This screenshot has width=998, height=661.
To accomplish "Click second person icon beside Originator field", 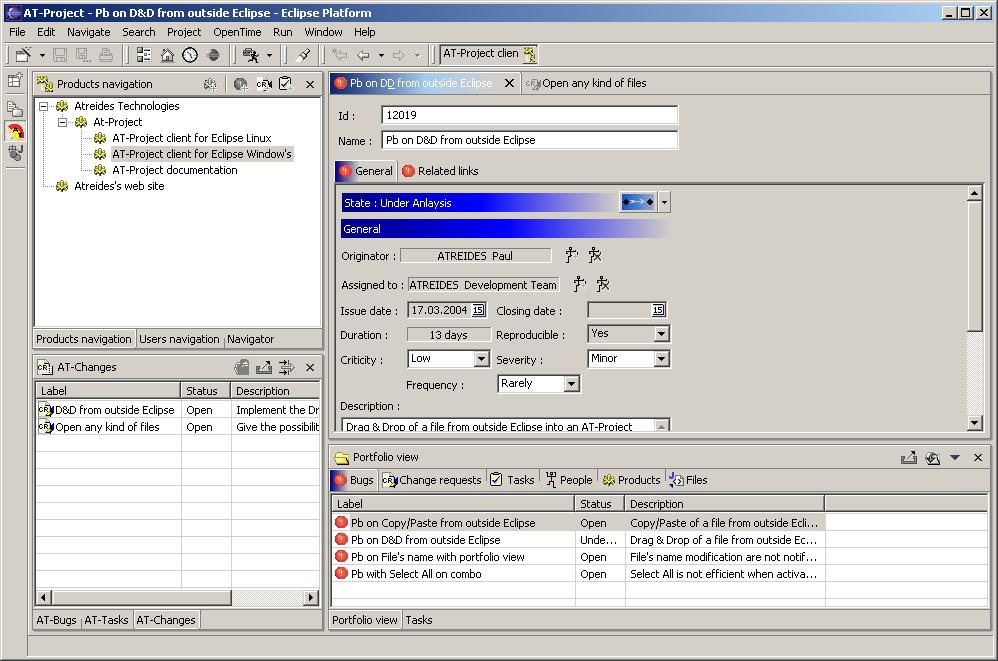I will pyautogui.click(x=595, y=255).
